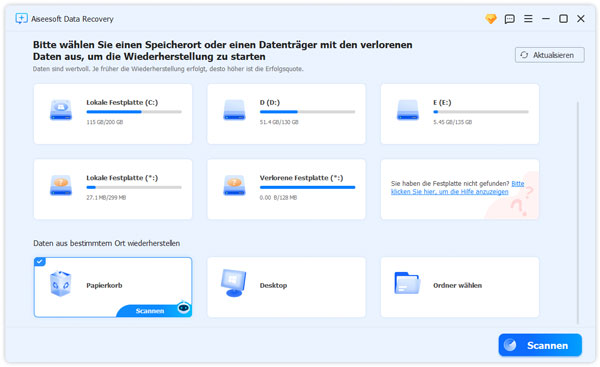The image size is (600, 367).
Task: Click the Aktualisieren refresh button
Action: pos(549,55)
